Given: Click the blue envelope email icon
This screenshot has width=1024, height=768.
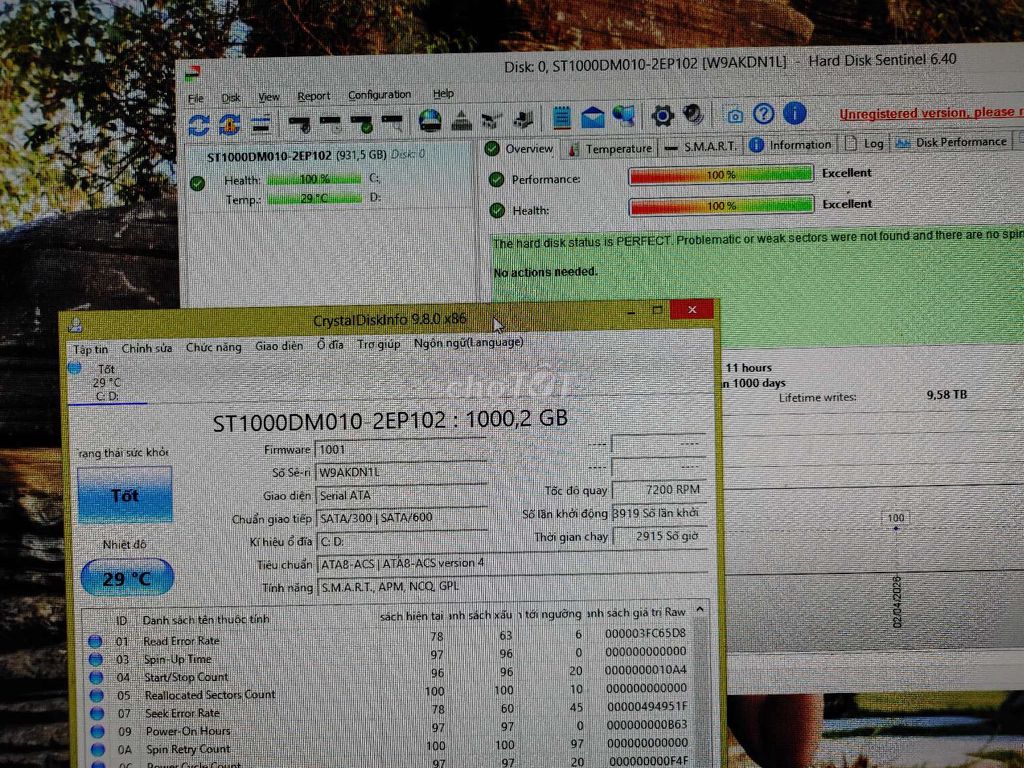Looking at the screenshot, I should click(x=593, y=118).
